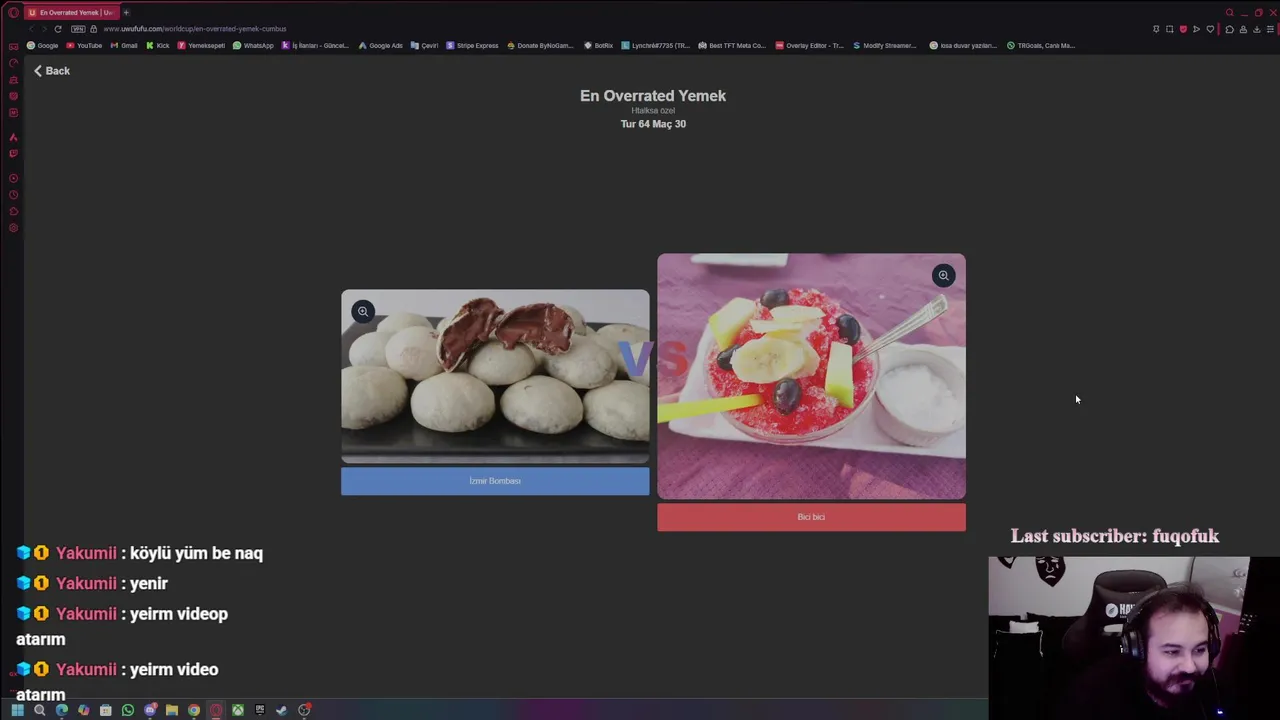Open a new browser tab
This screenshot has width=1280, height=720.
pyautogui.click(x=126, y=12)
